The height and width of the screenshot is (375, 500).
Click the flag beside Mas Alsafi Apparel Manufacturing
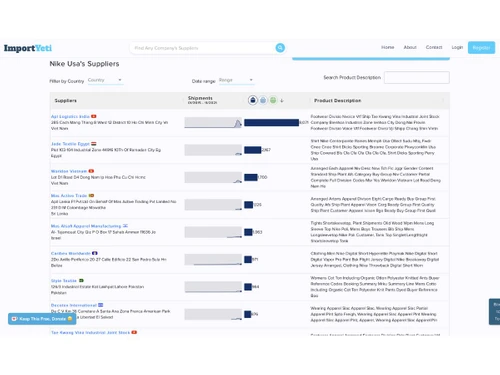[125, 226]
